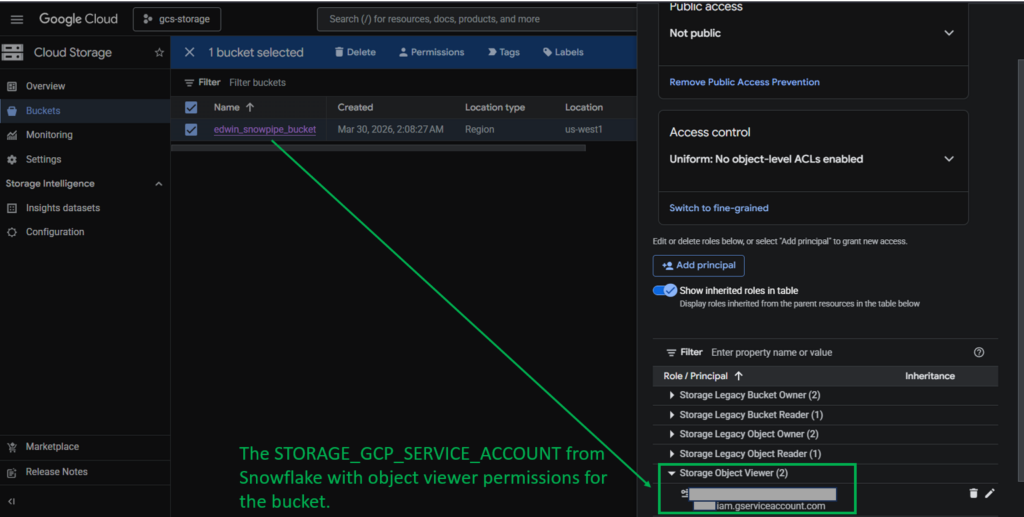Screen dimensions: 1024x517
Task: Click Switch to fine-grained
Action: point(718,208)
